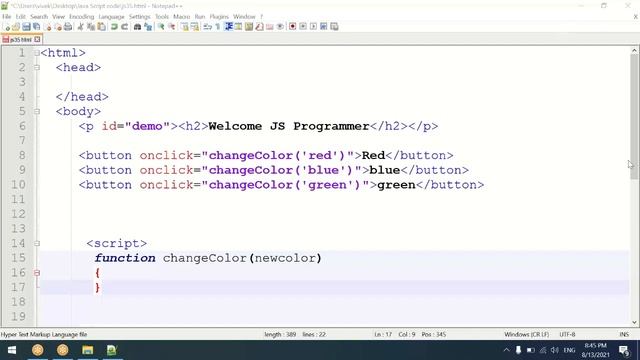Image resolution: width=640 pixels, height=360 pixels.
Task: Open the Plugins menu
Action: (x=219, y=17)
